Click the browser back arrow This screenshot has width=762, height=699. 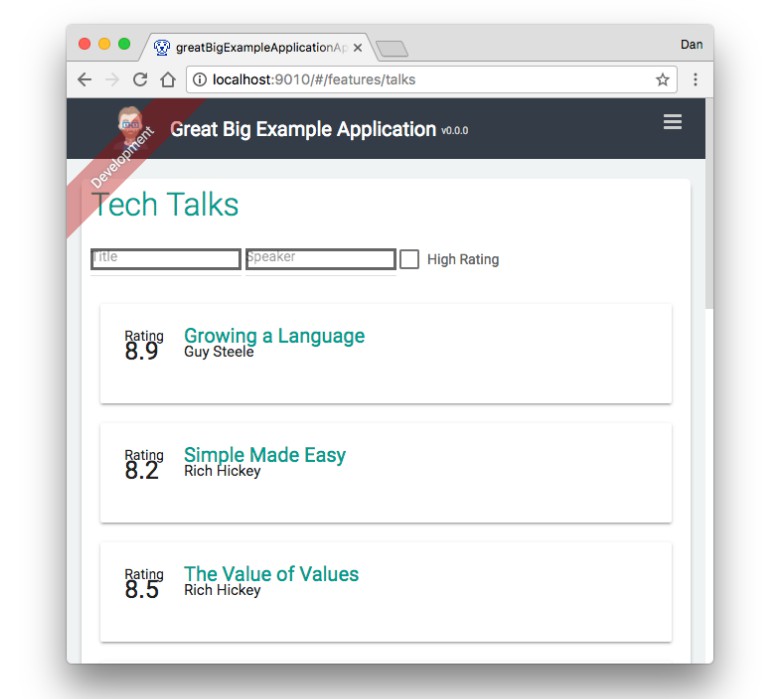pyautogui.click(x=84, y=80)
